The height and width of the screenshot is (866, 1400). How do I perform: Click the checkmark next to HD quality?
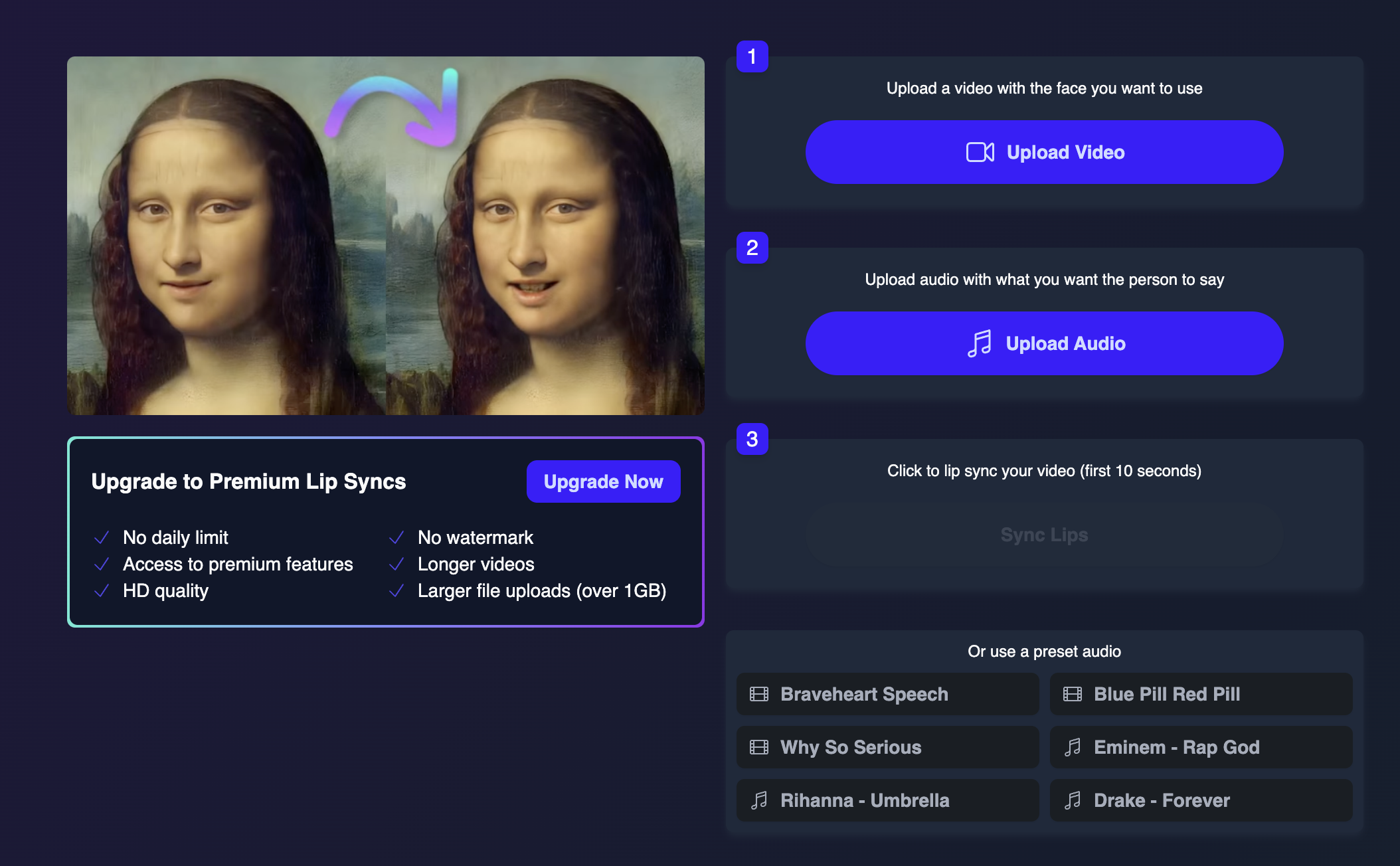pos(102,590)
